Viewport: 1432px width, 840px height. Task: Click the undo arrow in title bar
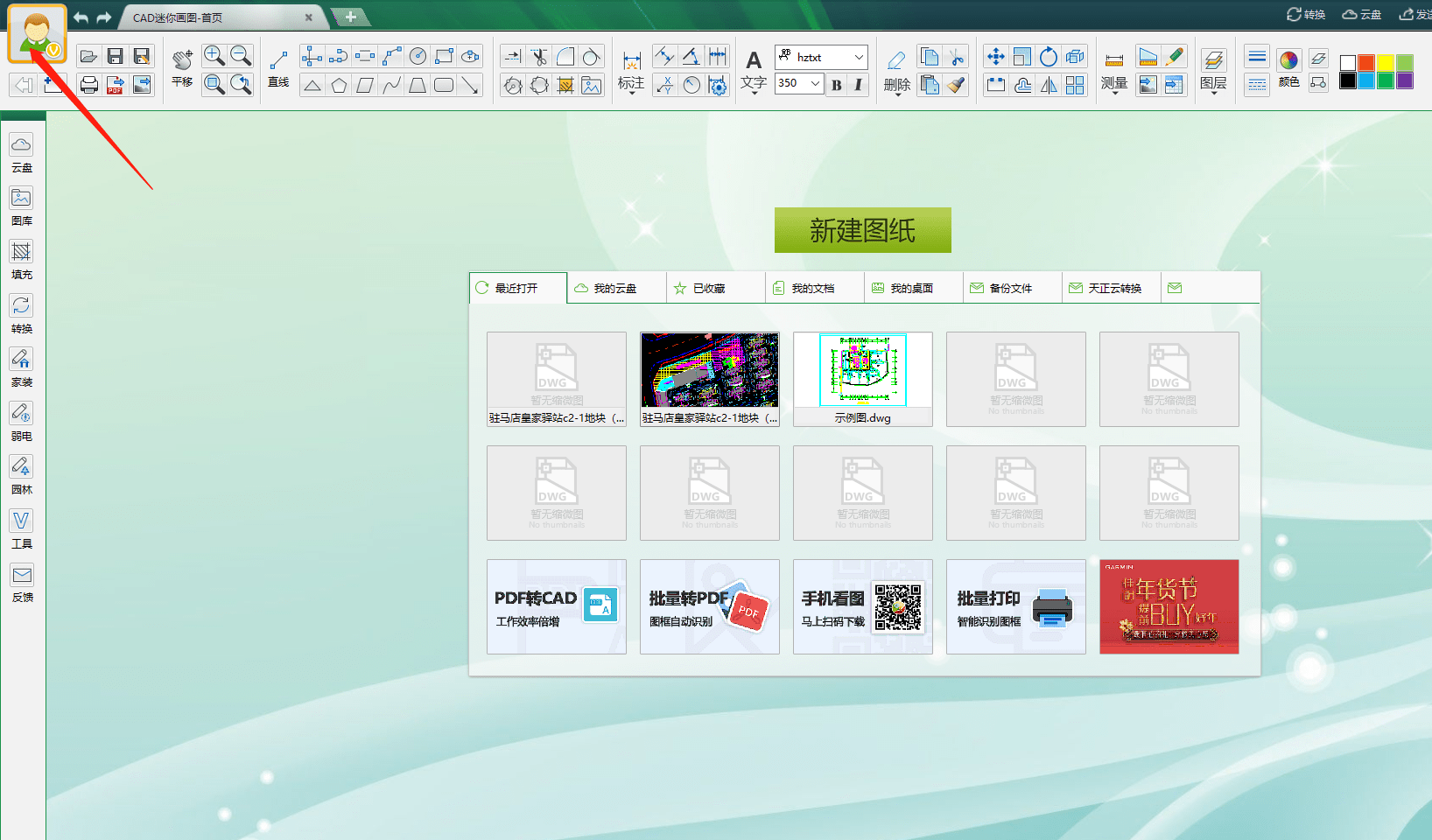click(x=81, y=17)
